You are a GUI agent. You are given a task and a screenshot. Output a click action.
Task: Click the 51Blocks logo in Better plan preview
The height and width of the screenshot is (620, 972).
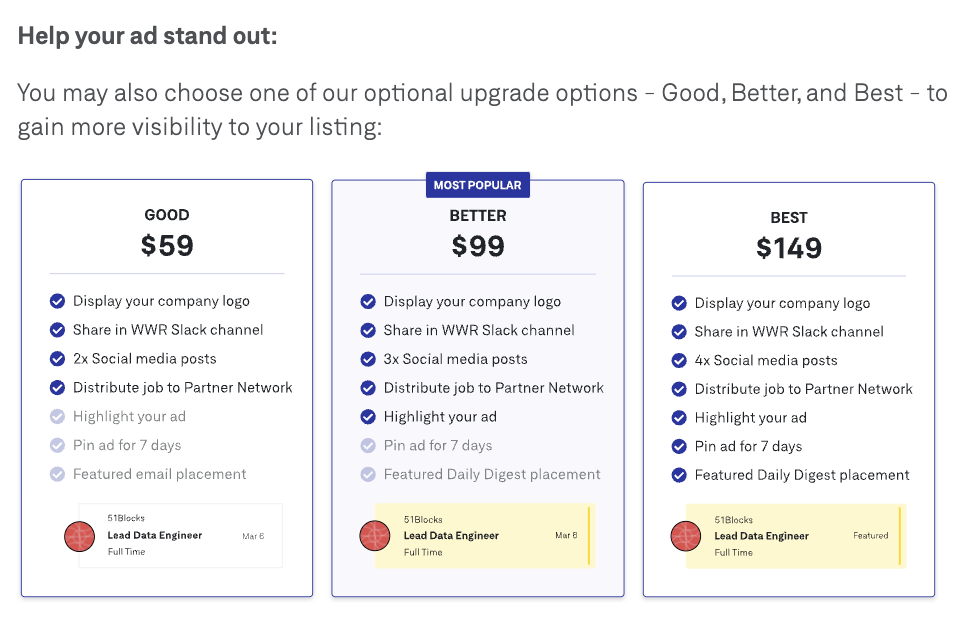(375, 536)
